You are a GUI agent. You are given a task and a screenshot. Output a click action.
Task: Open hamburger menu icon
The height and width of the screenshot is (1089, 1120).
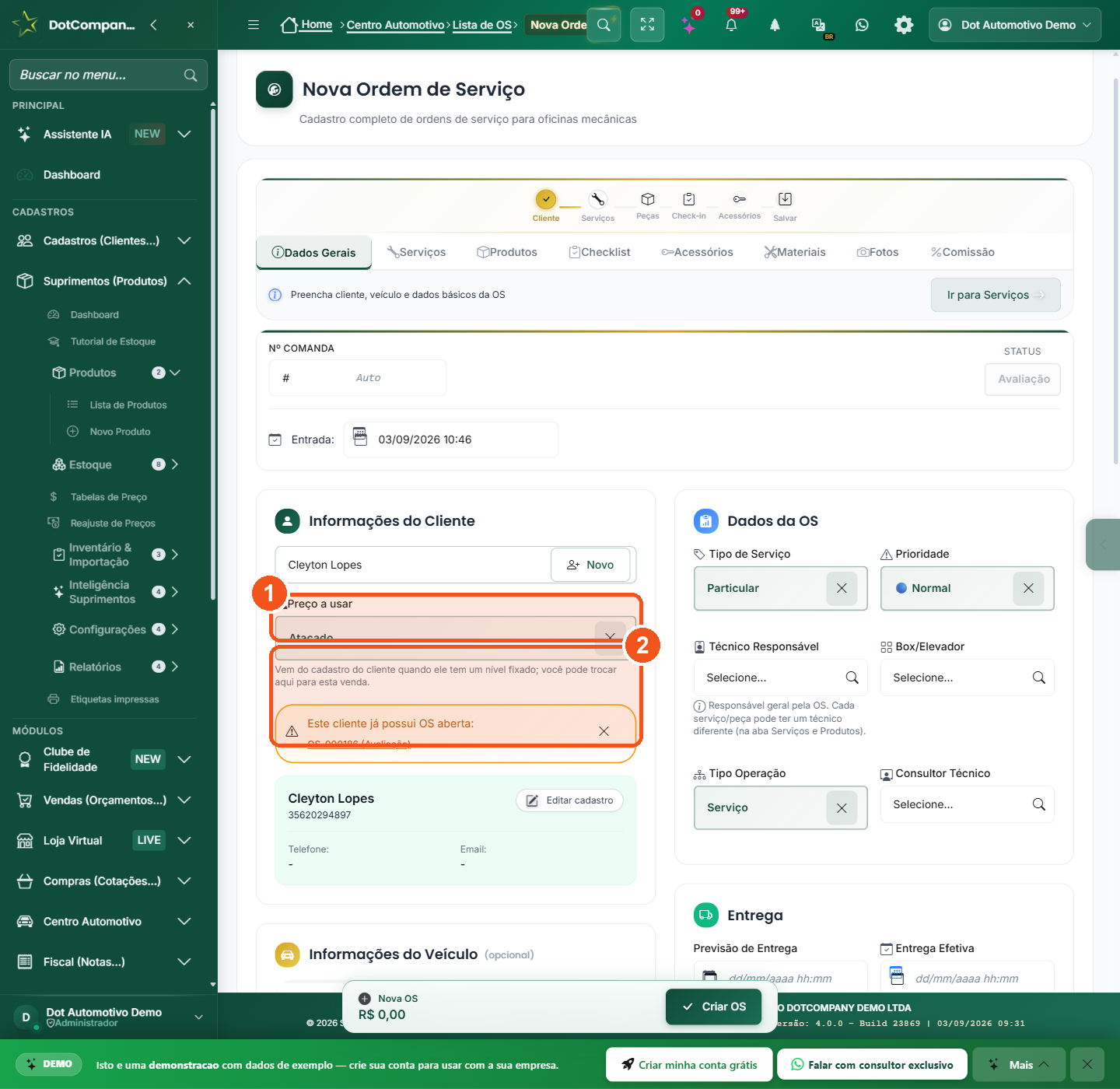coord(254,25)
